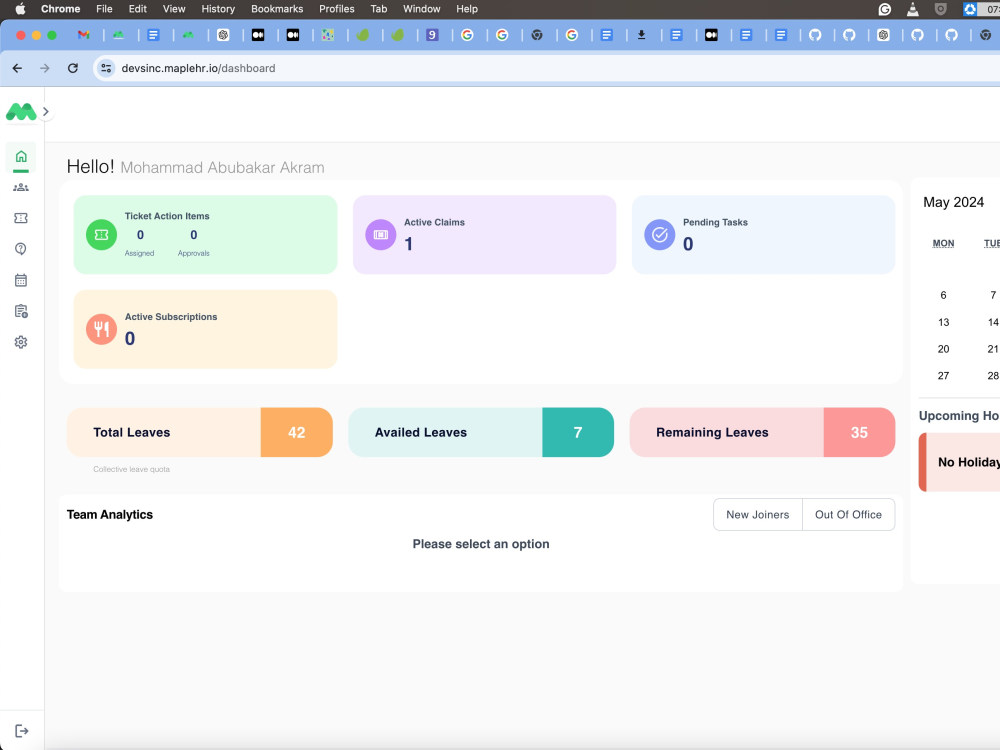Open the team members sidebar icon
Viewport: 1000px width, 750px height.
21,188
